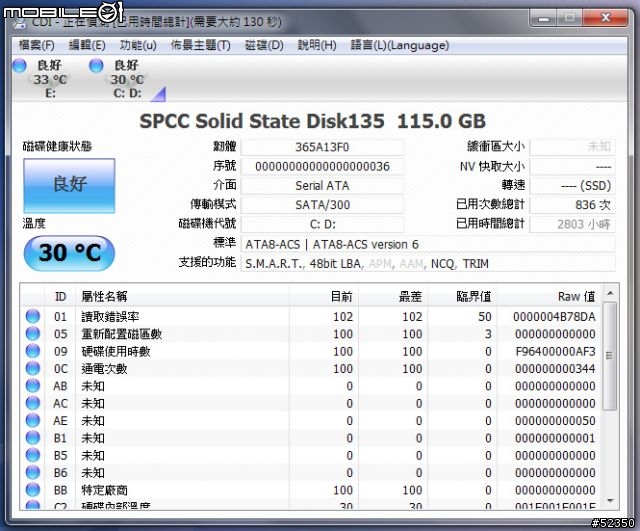640x531 pixels.
Task: Click the firmware field 365A13F0
Action: pos(322,147)
